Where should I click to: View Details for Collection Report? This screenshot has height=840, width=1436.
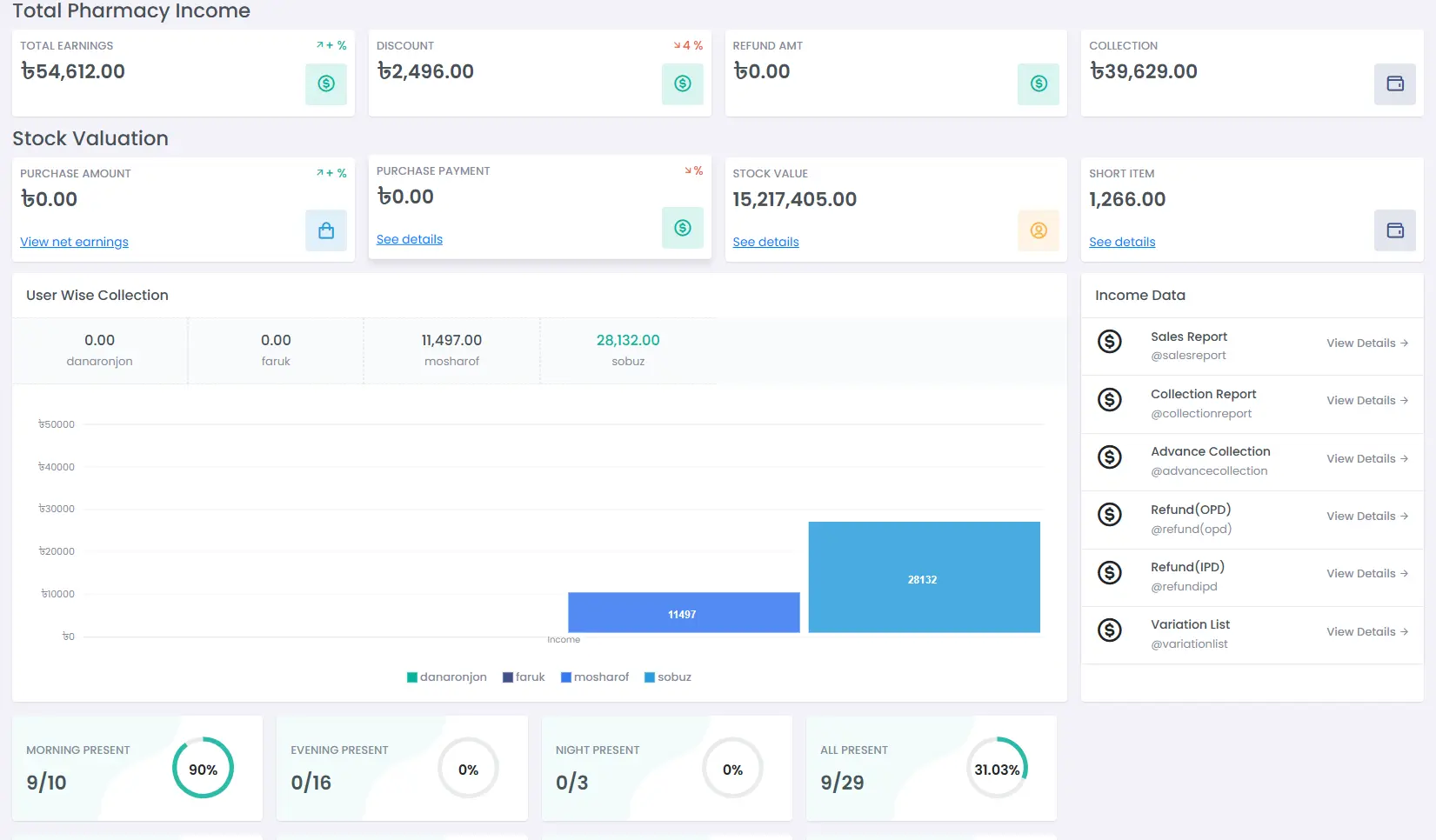[1367, 401]
